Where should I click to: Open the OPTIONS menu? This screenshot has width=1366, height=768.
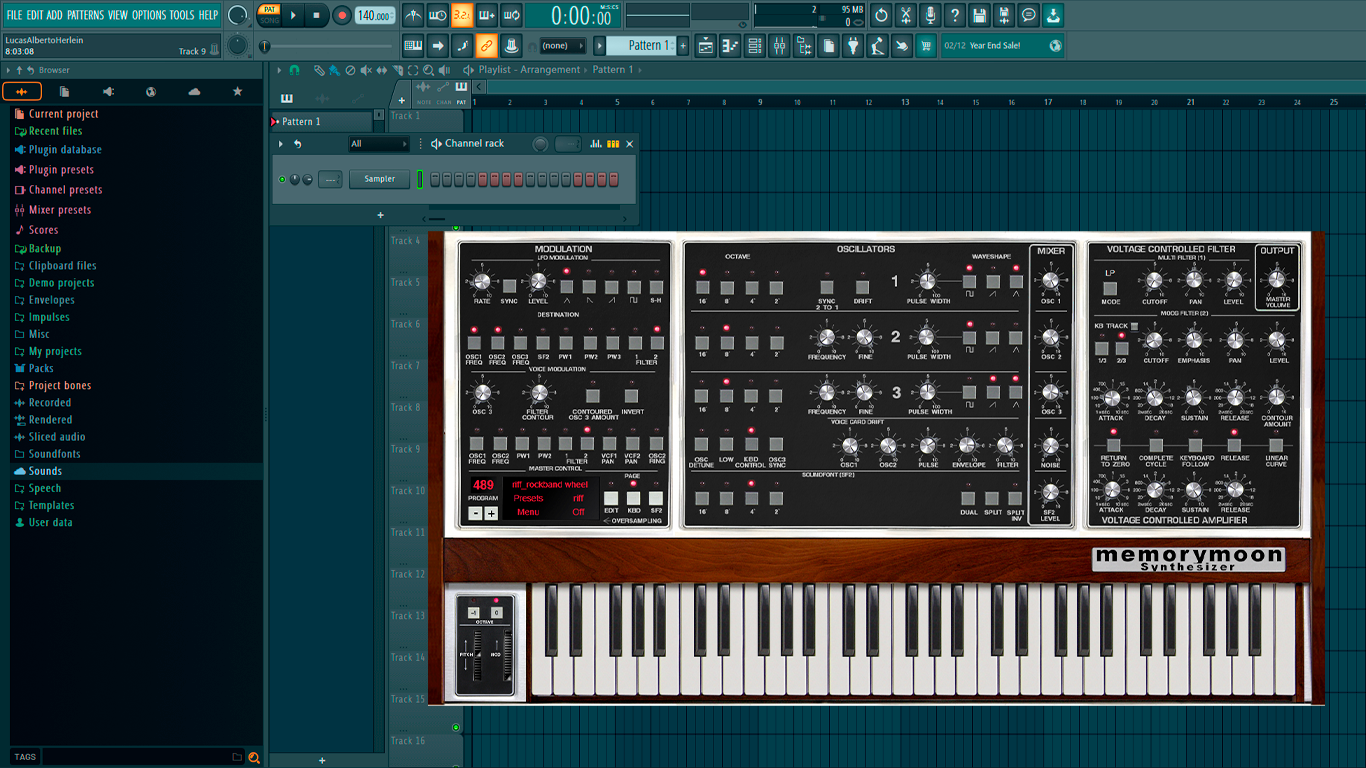[149, 15]
